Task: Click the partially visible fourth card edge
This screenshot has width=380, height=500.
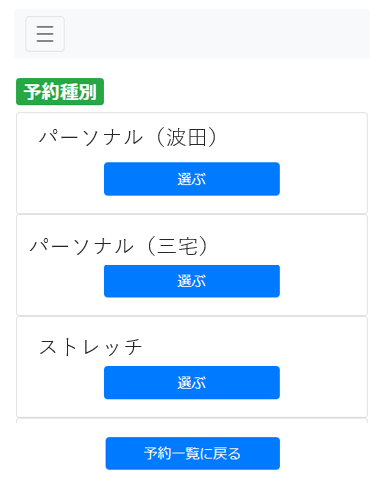Action: coord(192,420)
